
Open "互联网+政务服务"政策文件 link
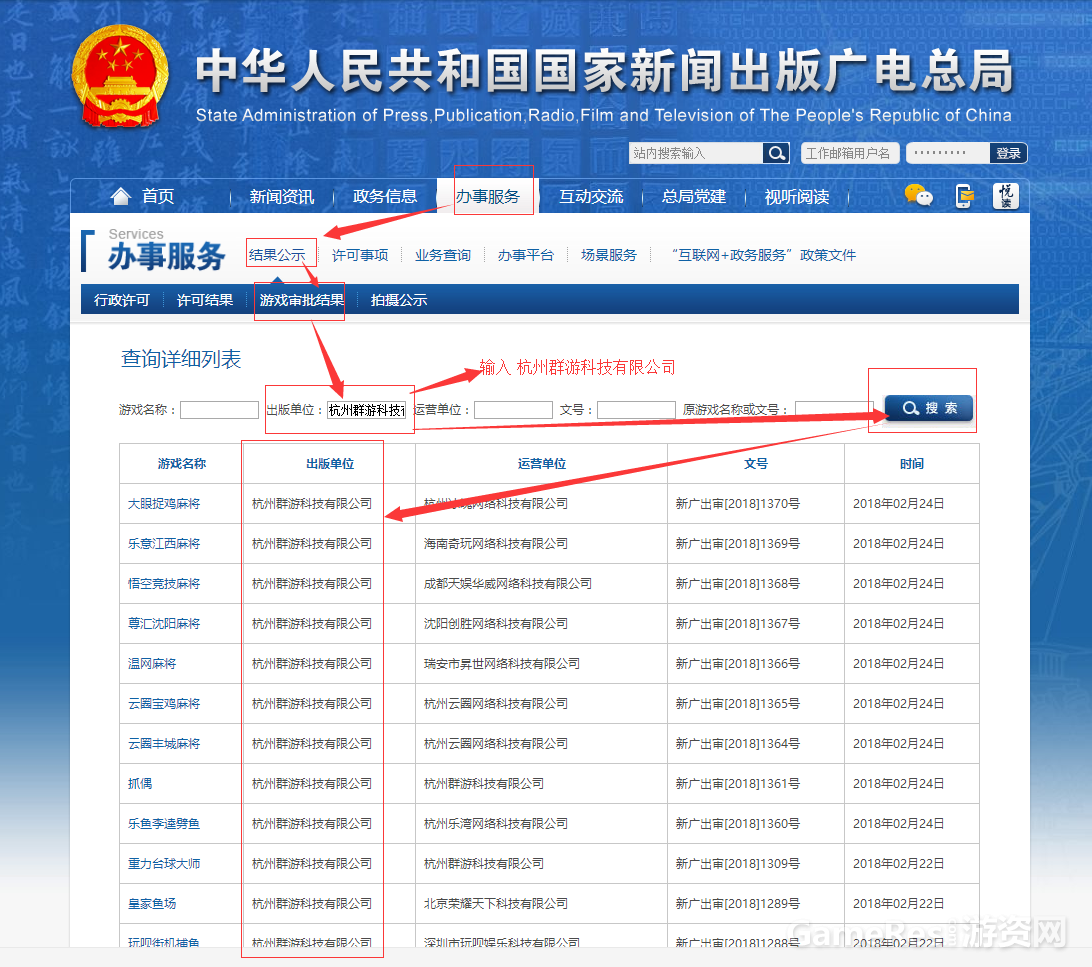click(763, 255)
